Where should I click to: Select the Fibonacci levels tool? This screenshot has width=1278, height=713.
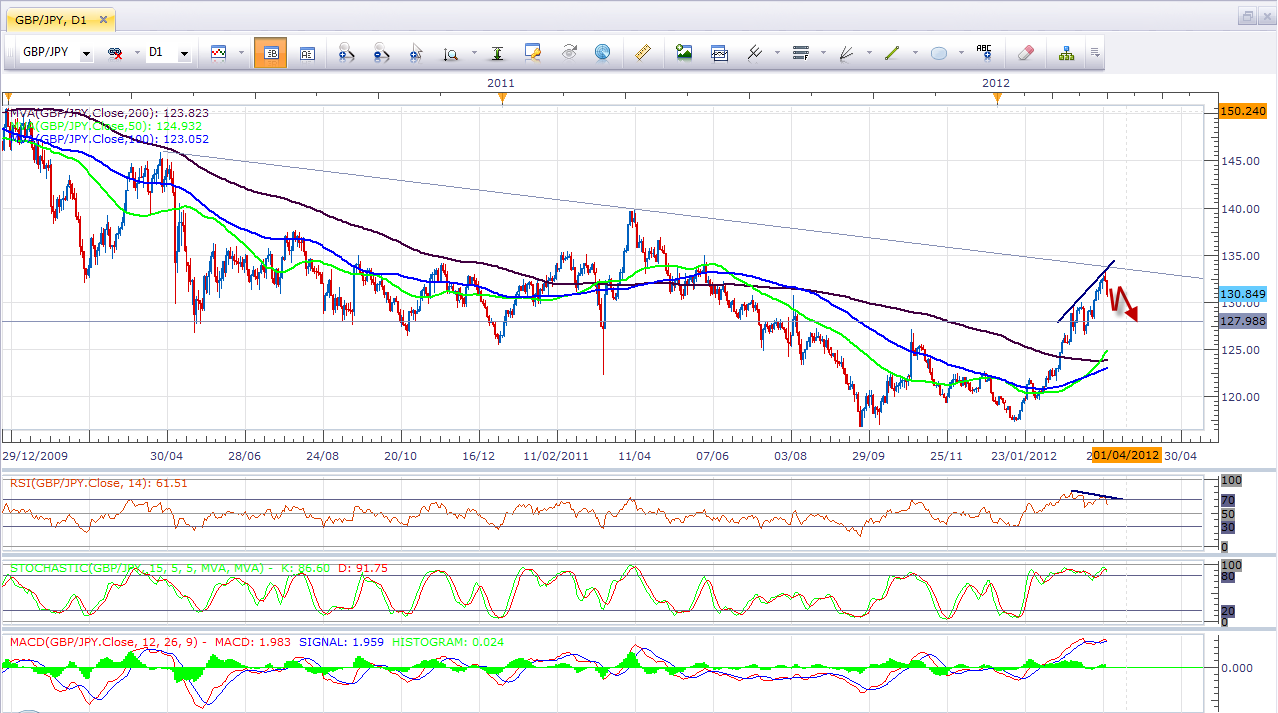[x=800, y=53]
